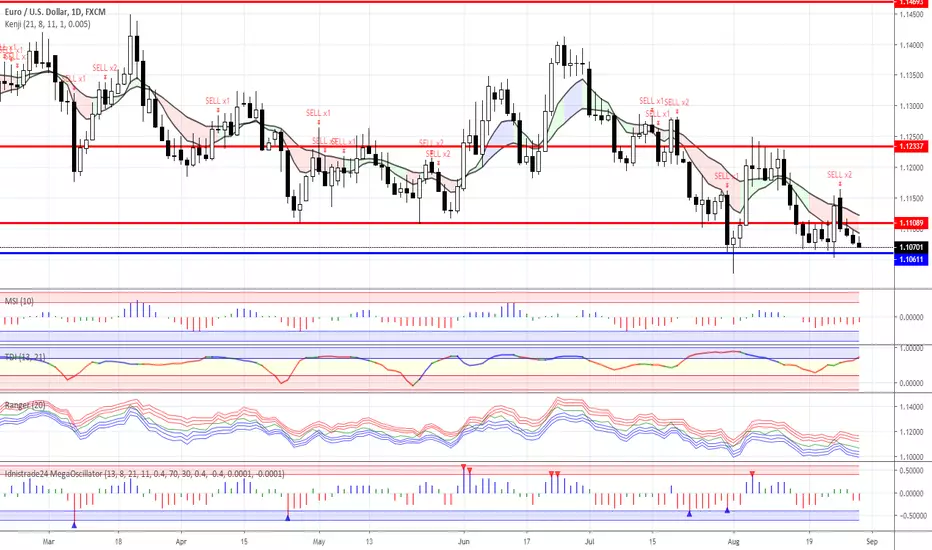Image resolution: width=932 pixels, height=550 pixels.
Task: Click the red 1.12337 price label
Action: coord(911,146)
